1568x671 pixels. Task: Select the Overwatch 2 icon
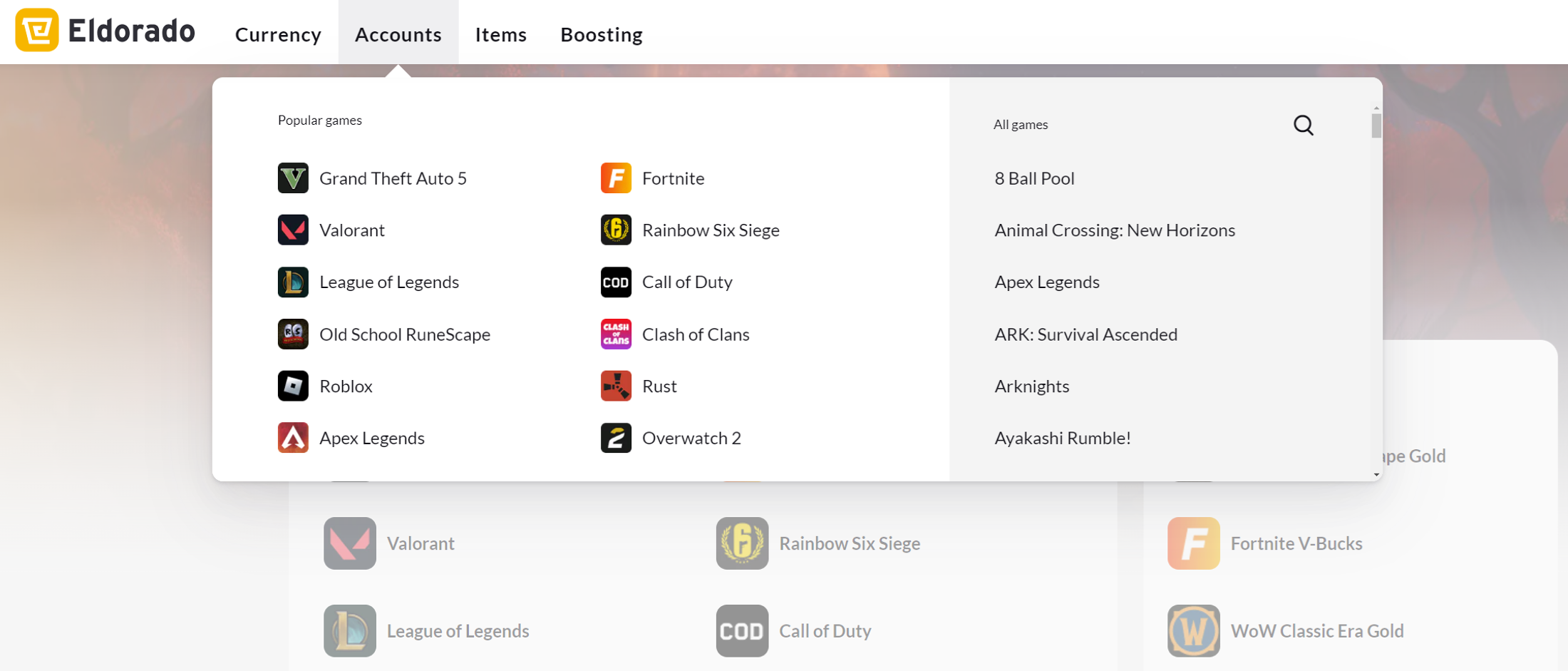click(616, 438)
